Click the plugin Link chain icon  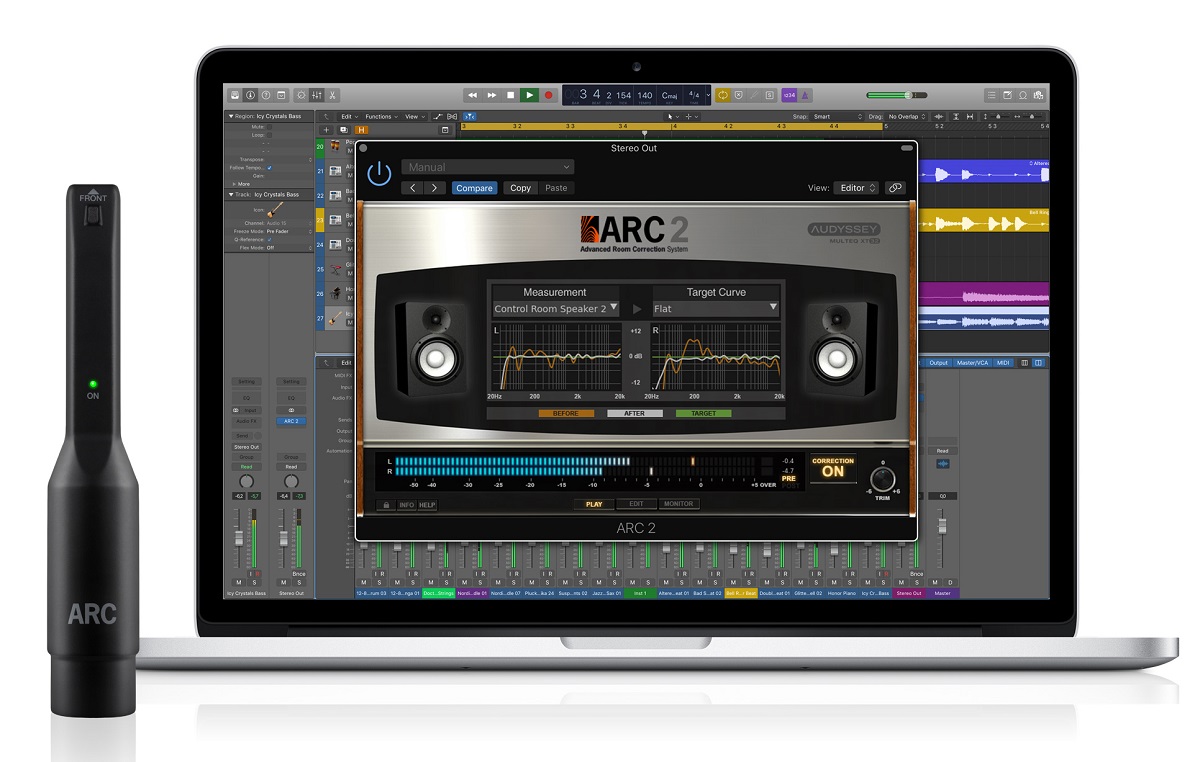895,188
